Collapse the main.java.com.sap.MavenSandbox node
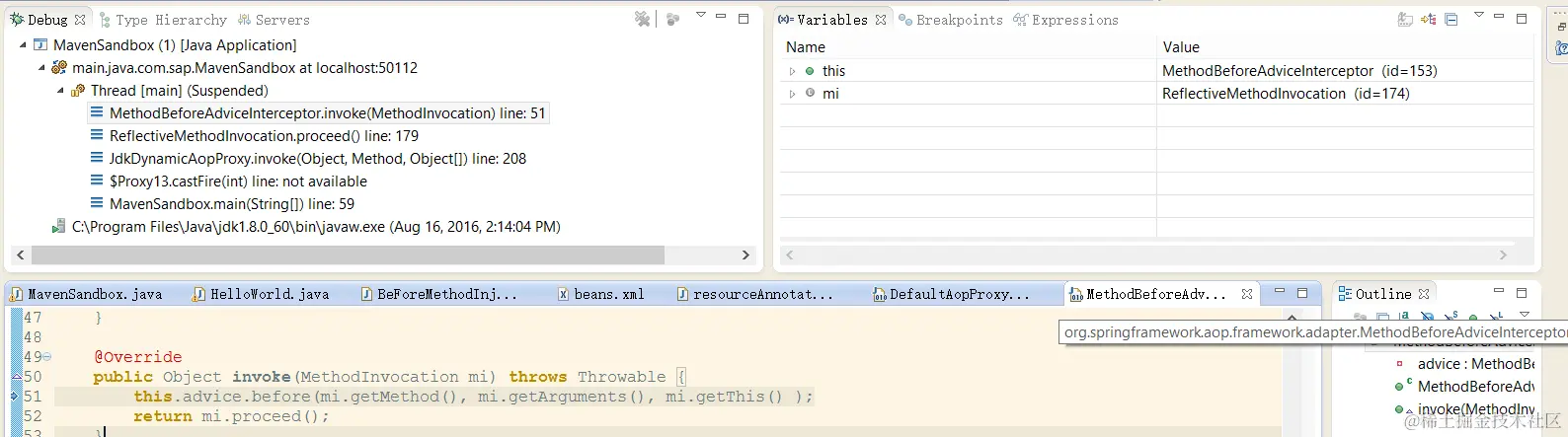 41,68
